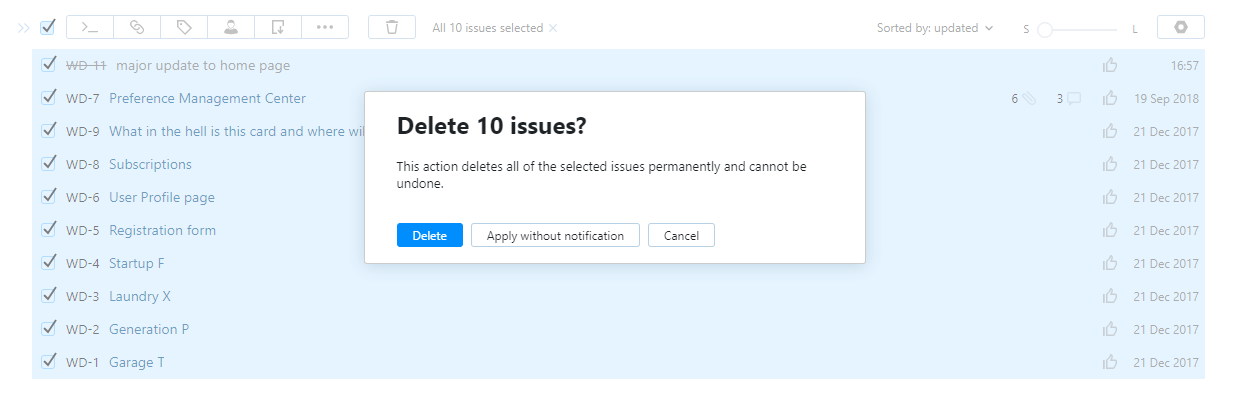
Task: Open the Generation P issue
Action: 149,330
